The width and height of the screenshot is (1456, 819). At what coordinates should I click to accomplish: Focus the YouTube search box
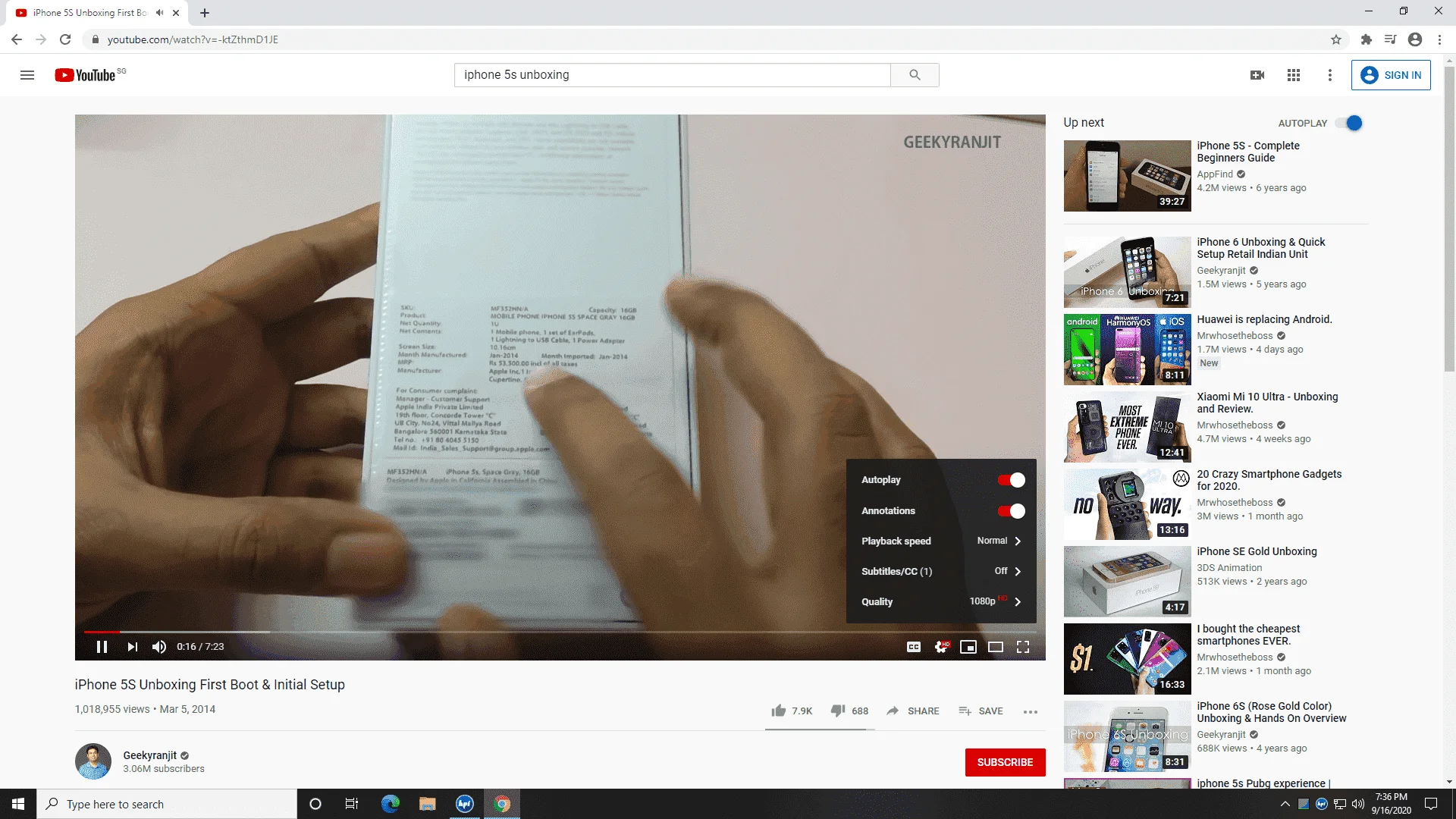point(672,75)
